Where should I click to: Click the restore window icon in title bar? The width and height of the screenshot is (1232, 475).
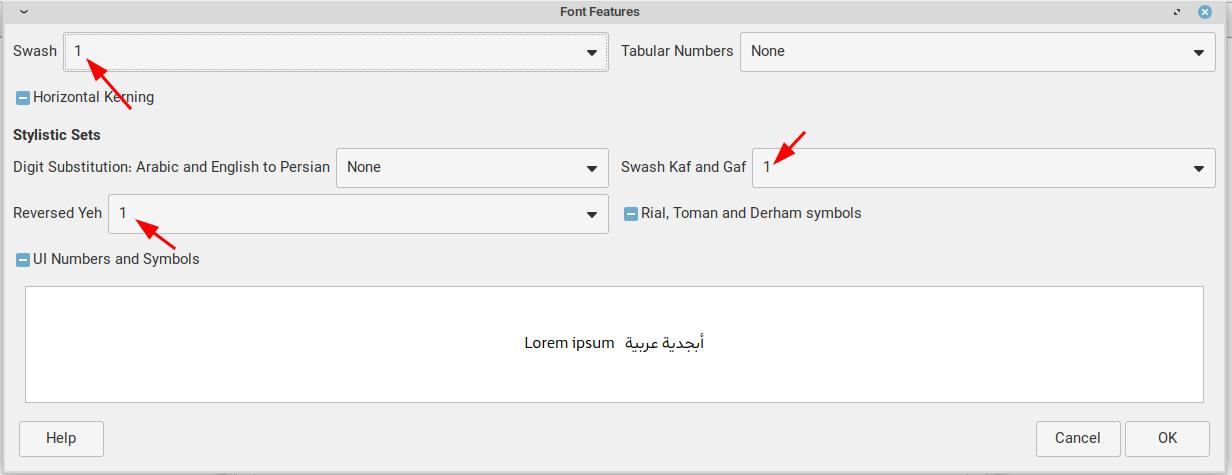coord(1179,12)
